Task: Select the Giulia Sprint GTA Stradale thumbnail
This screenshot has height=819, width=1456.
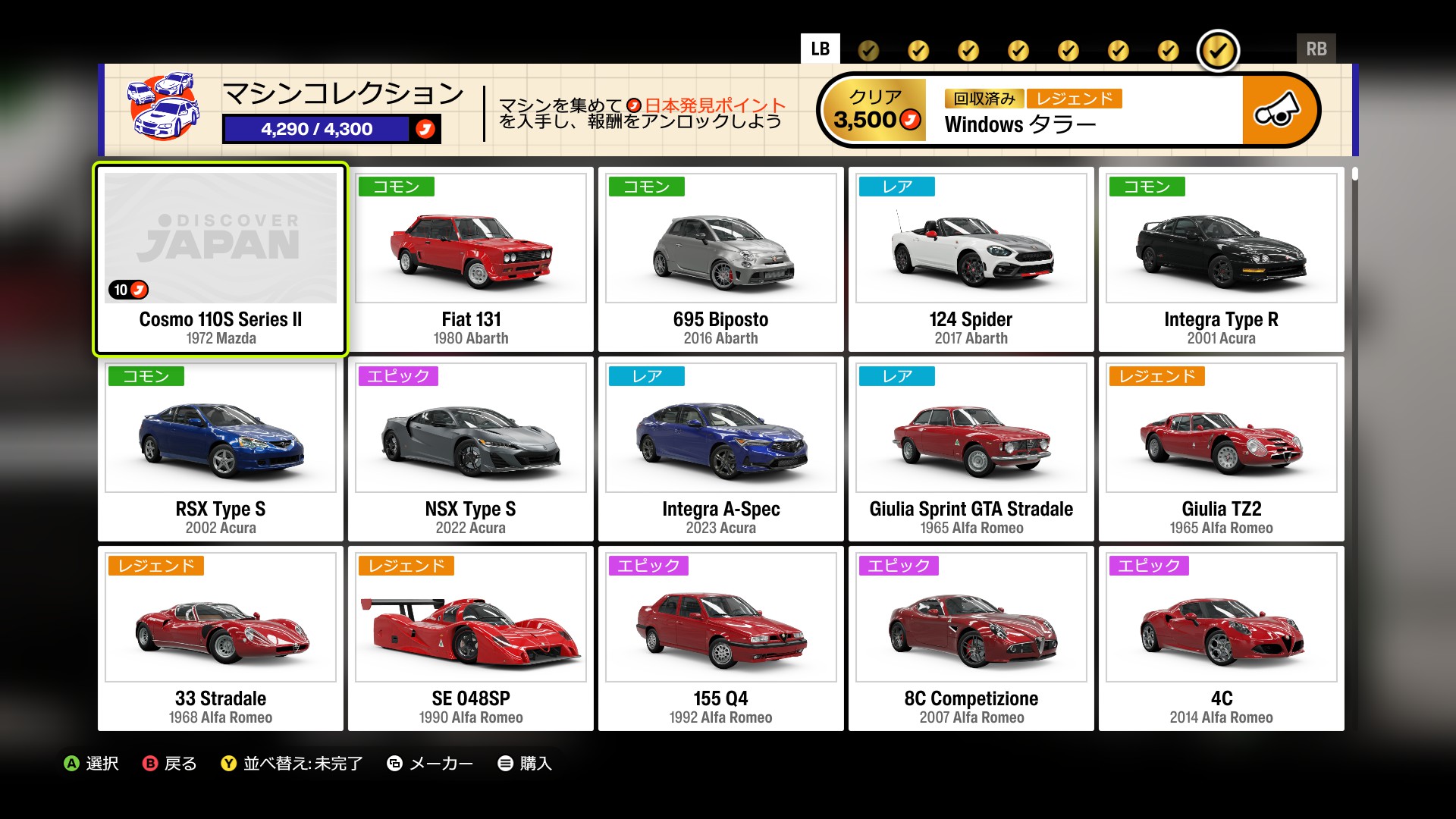Action: tap(971, 428)
